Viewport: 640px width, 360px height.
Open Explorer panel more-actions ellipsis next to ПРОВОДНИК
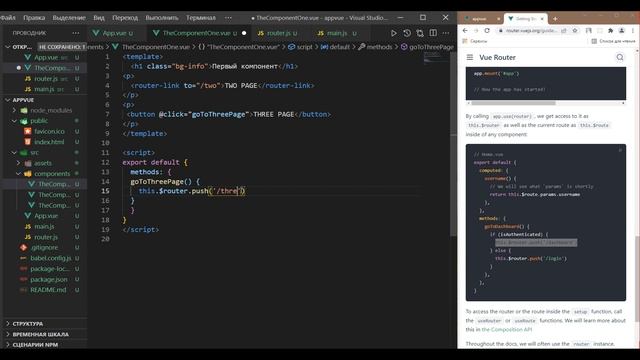[76, 33]
